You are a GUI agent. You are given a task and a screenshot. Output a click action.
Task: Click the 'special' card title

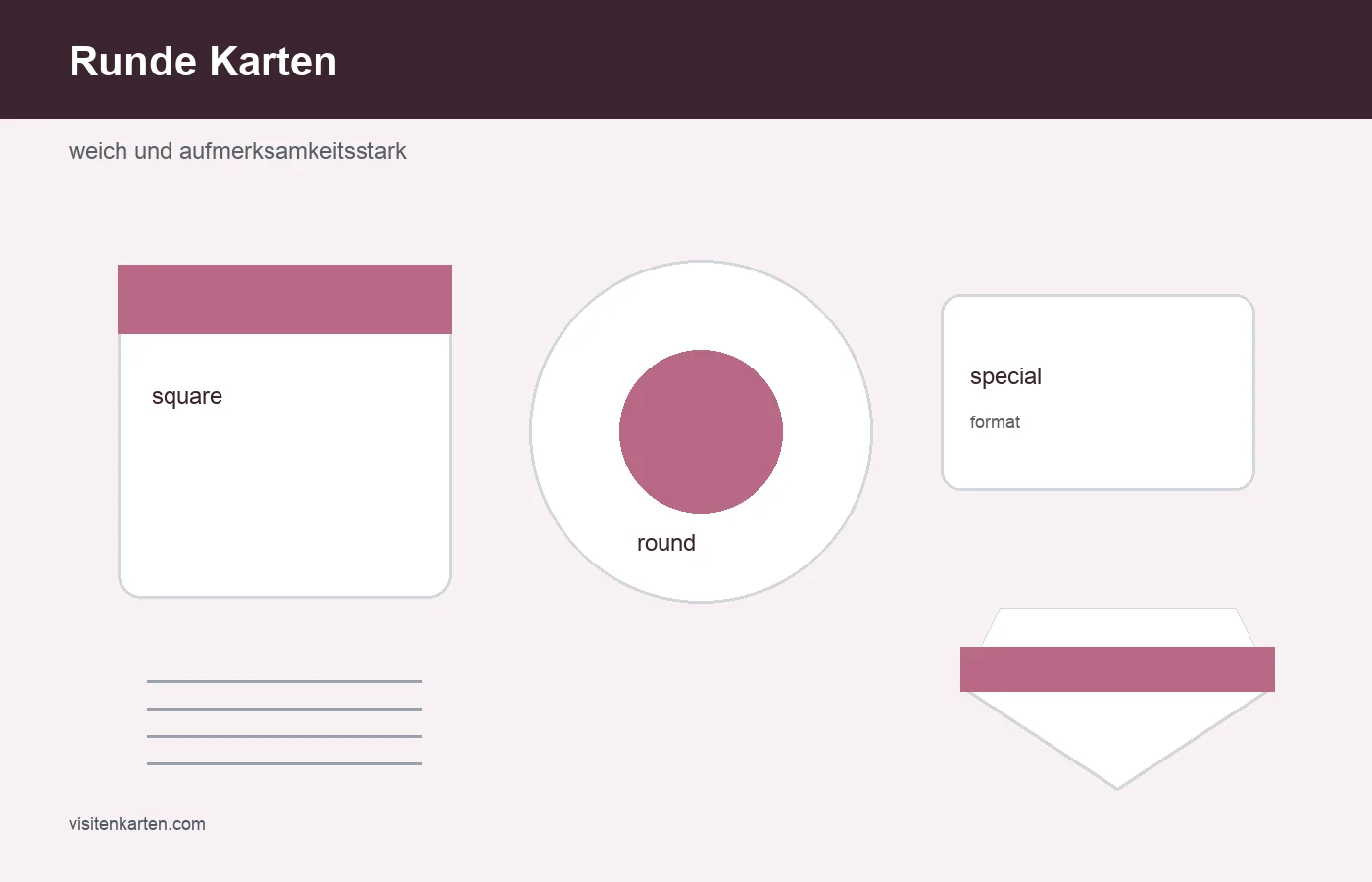tap(1005, 376)
